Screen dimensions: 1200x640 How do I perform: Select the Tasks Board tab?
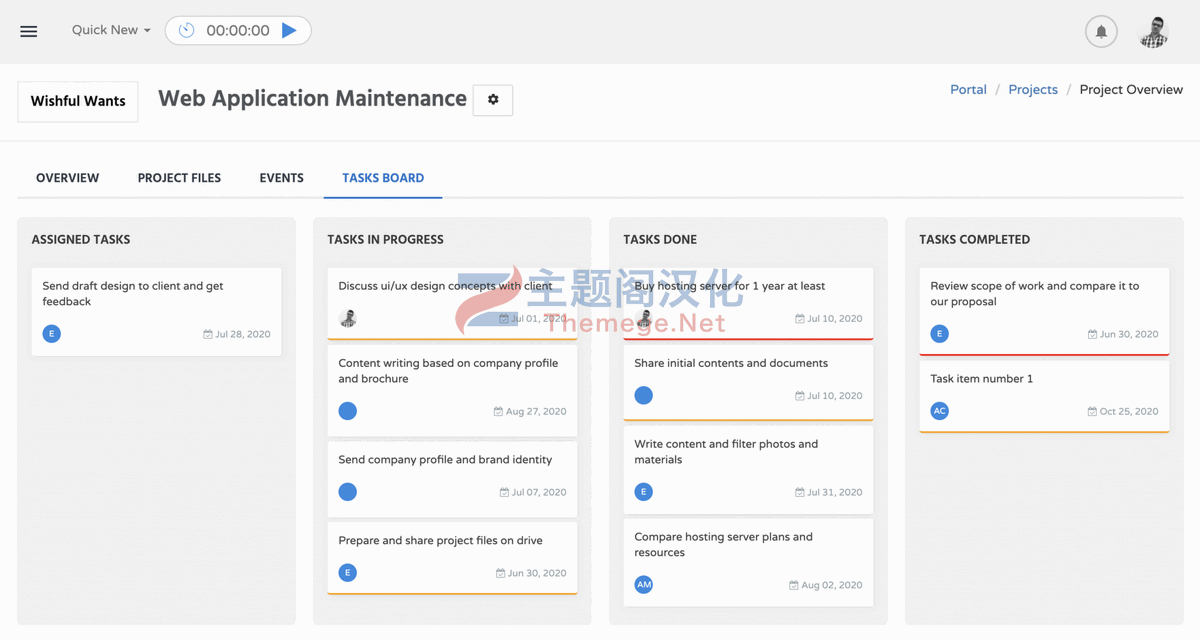(x=383, y=178)
